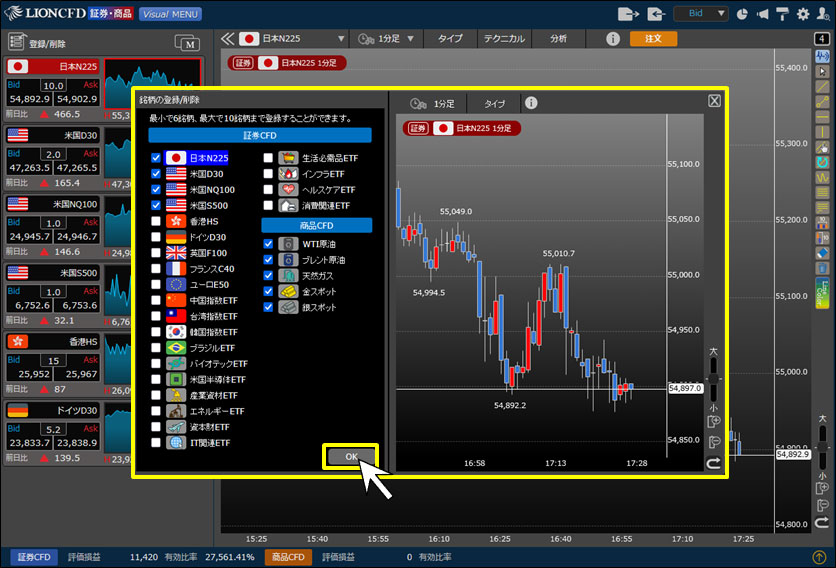Click the export file arrow icon

[x=628, y=14]
